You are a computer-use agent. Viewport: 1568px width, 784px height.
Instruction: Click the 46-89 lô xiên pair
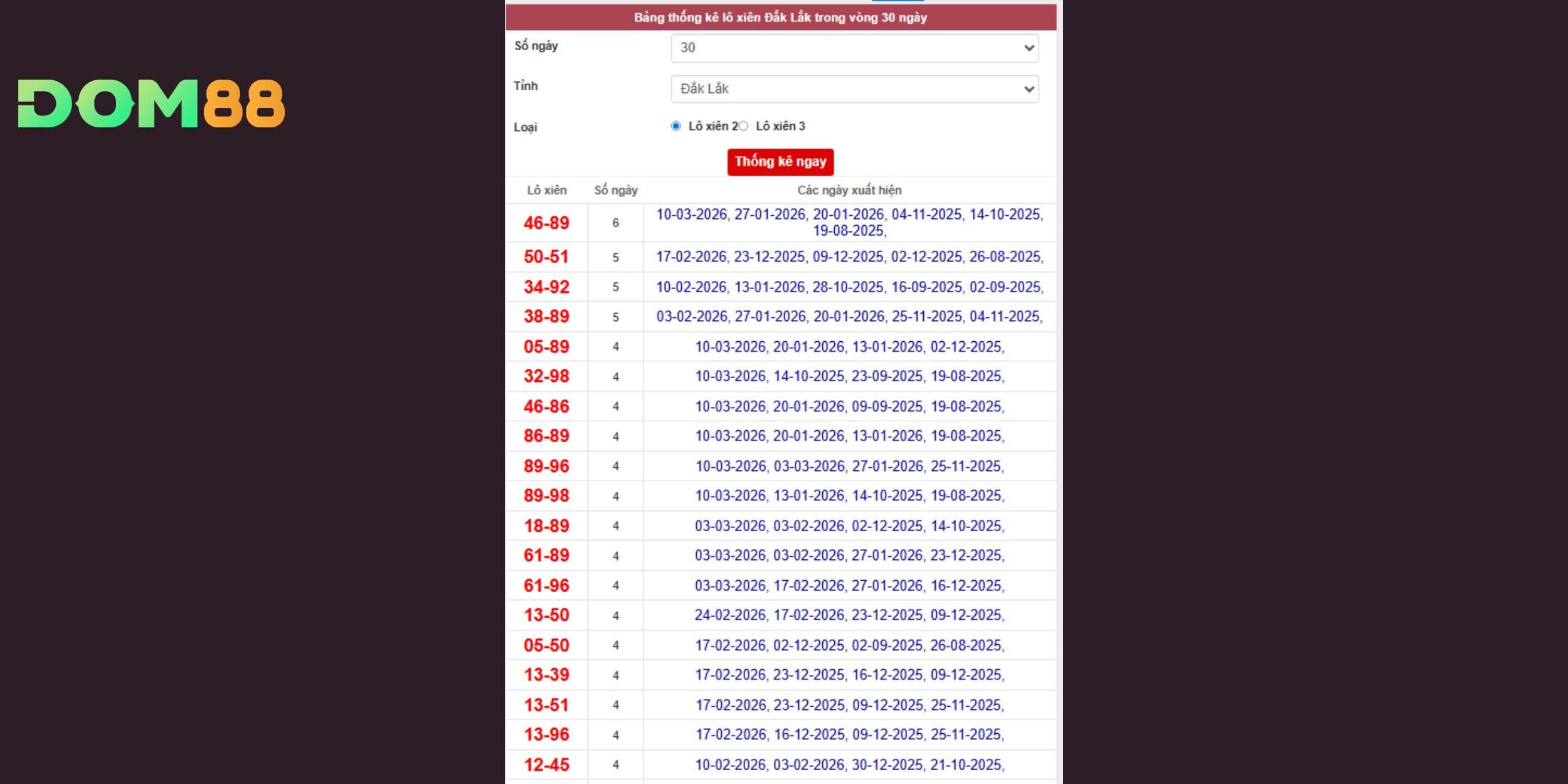click(546, 223)
